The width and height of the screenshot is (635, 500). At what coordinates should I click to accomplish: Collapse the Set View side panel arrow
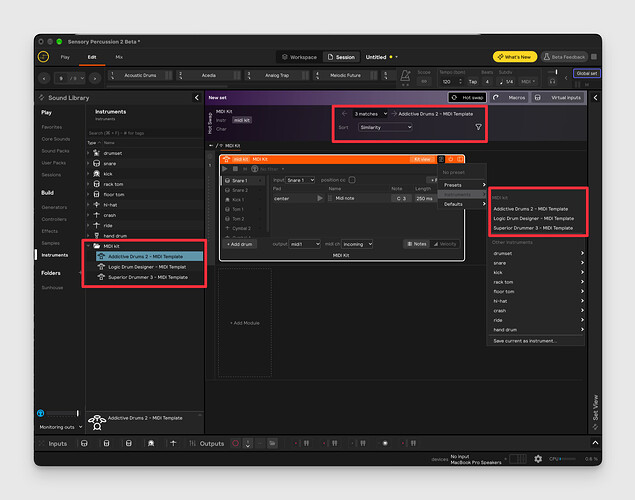tap(595, 98)
